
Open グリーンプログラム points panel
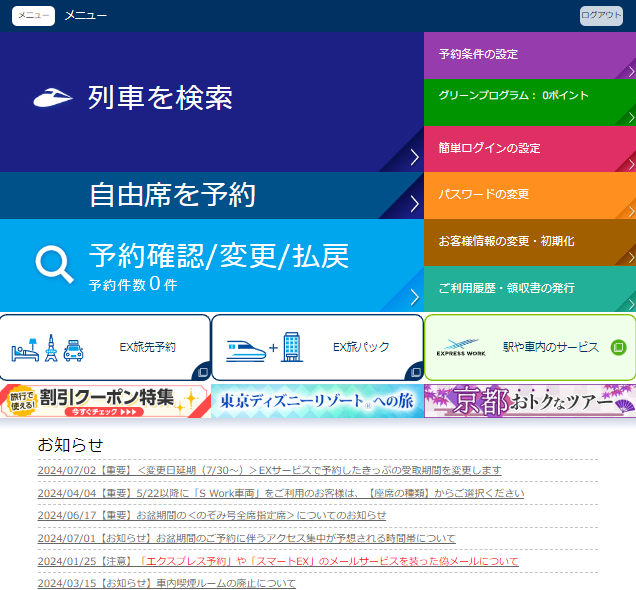click(529, 96)
